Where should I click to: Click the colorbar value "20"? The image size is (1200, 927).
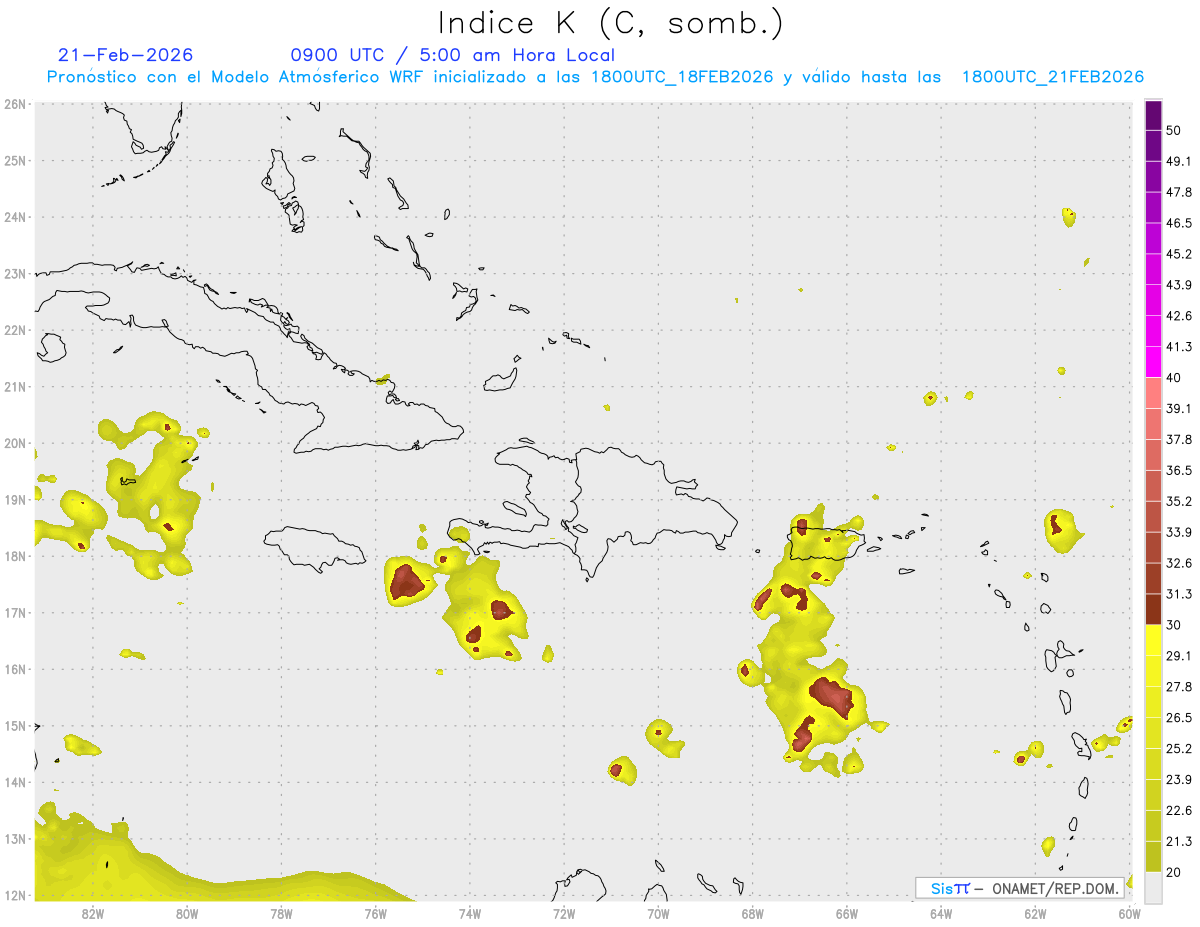pyautogui.click(x=1174, y=873)
